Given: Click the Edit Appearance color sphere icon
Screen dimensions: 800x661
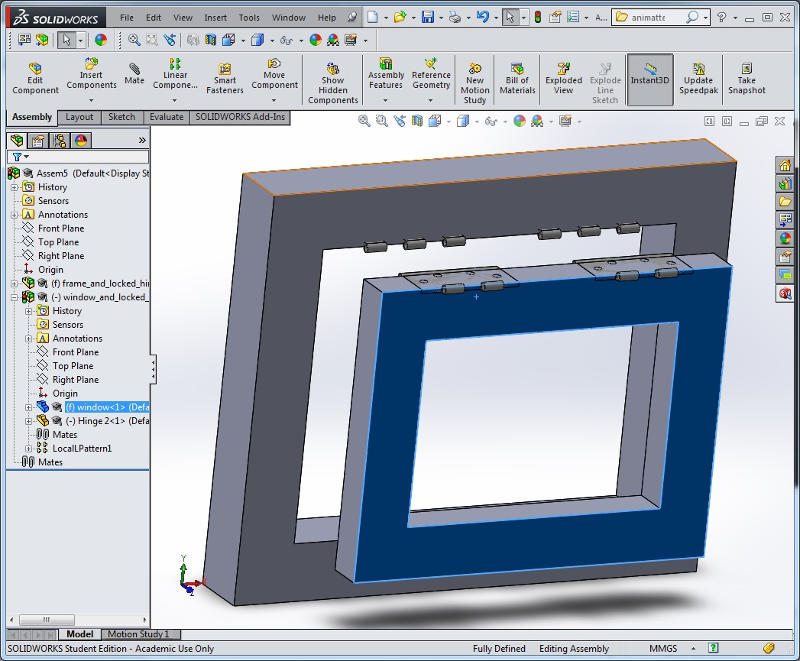Looking at the screenshot, I should point(101,40).
